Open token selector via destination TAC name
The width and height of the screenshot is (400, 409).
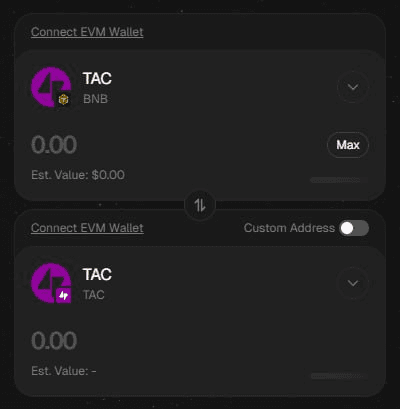pos(97,275)
